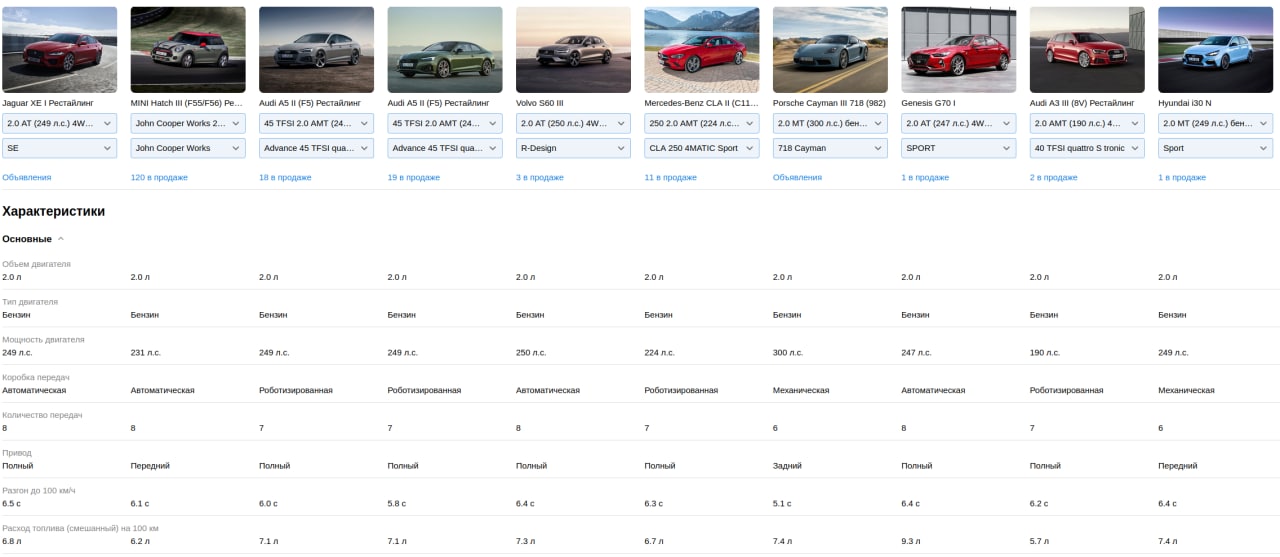Open the 3 в продаже link
This screenshot has width=1280, height=557.
tap(540, 177)
